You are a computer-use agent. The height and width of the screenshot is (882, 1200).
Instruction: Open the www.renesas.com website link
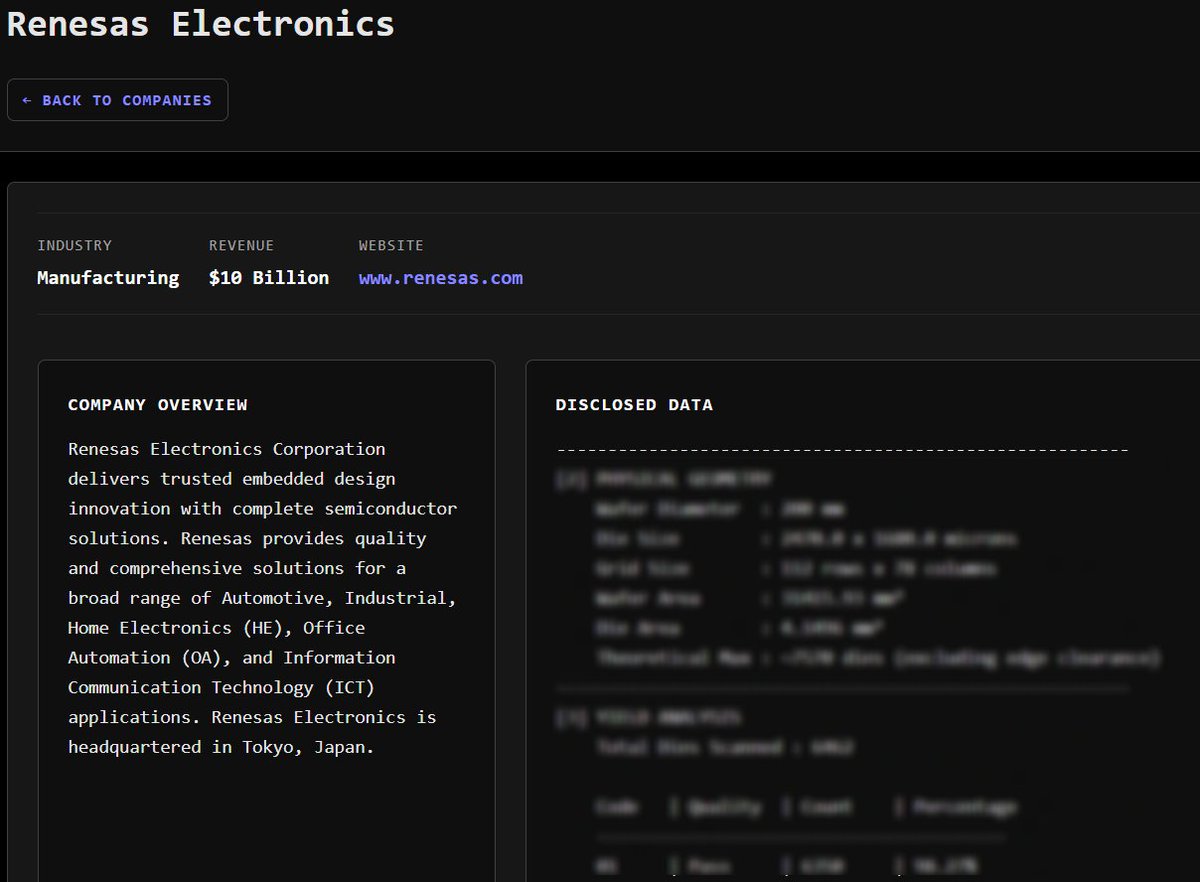point(440,278)
